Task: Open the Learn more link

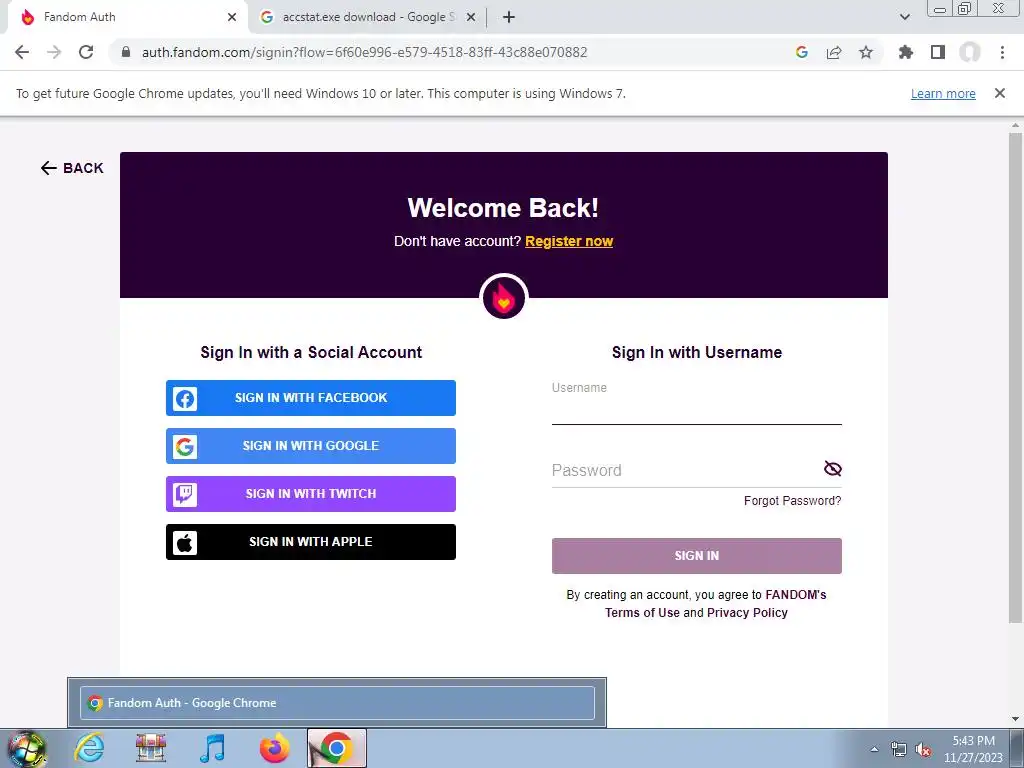Action: [x=943, y=93]
